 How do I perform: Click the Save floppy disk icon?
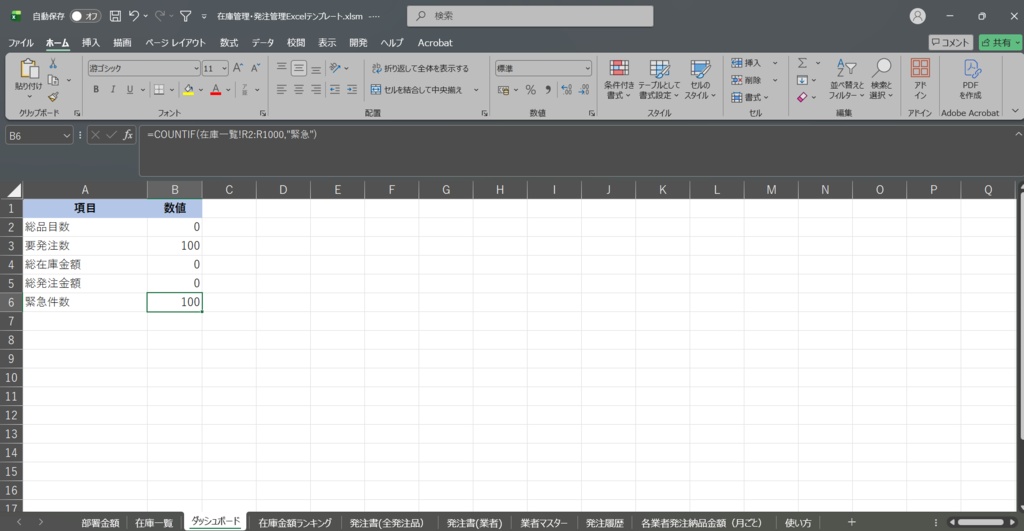[115, 16]
